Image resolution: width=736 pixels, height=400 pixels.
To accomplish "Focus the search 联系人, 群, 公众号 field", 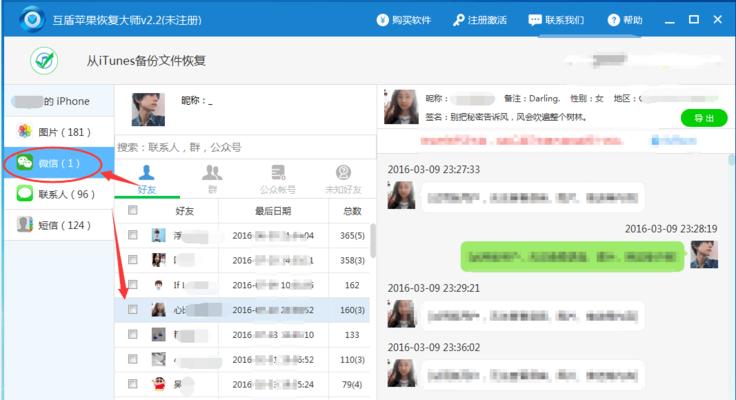I will pyautogui.click(x=245, y=147).
